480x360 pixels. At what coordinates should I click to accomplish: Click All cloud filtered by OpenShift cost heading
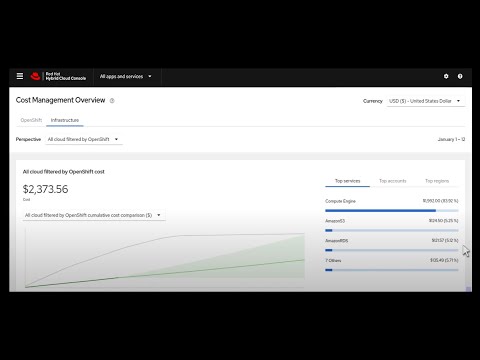click(x=63, y=172)
